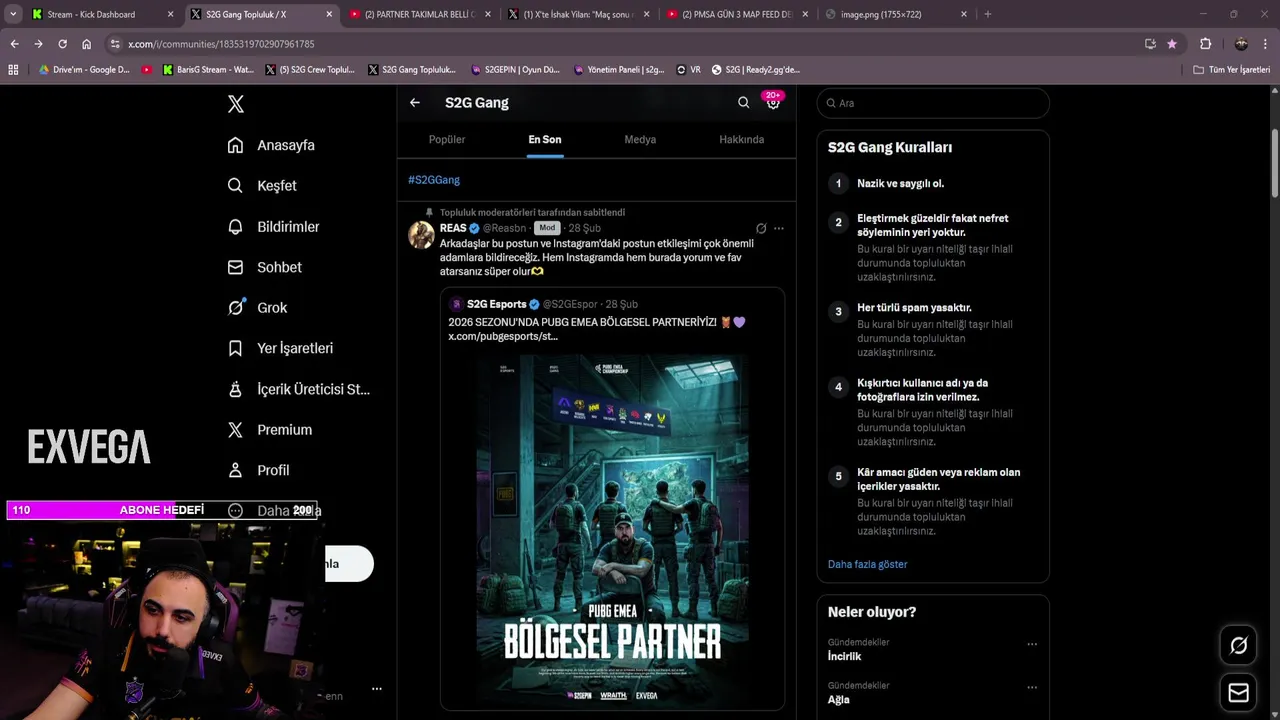Open BÖLGESEL PARTNER poster image
The height and width of the screenshot is (720, 1280).
coord(612,529)
